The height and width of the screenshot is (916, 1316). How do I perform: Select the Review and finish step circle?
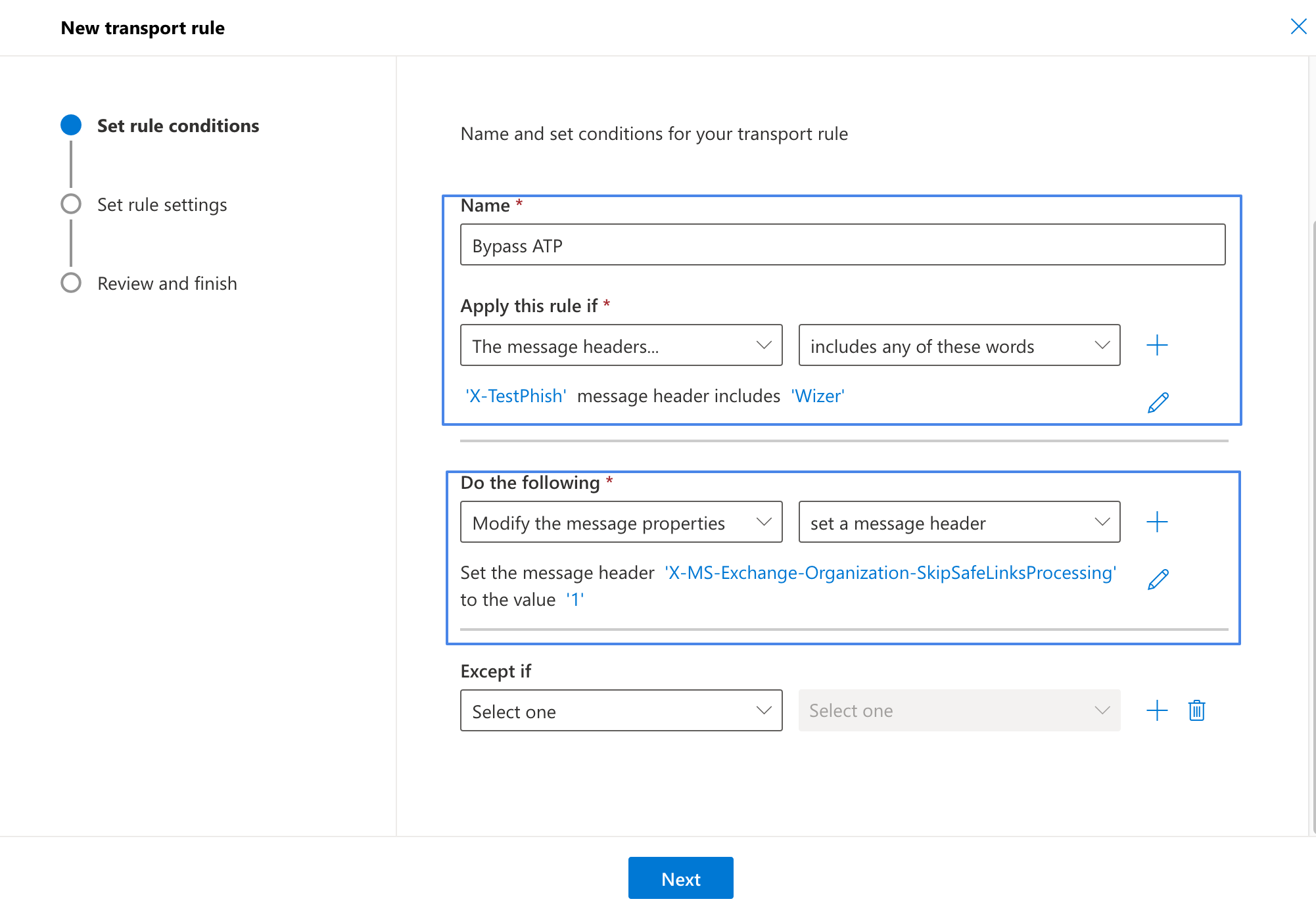71,283
